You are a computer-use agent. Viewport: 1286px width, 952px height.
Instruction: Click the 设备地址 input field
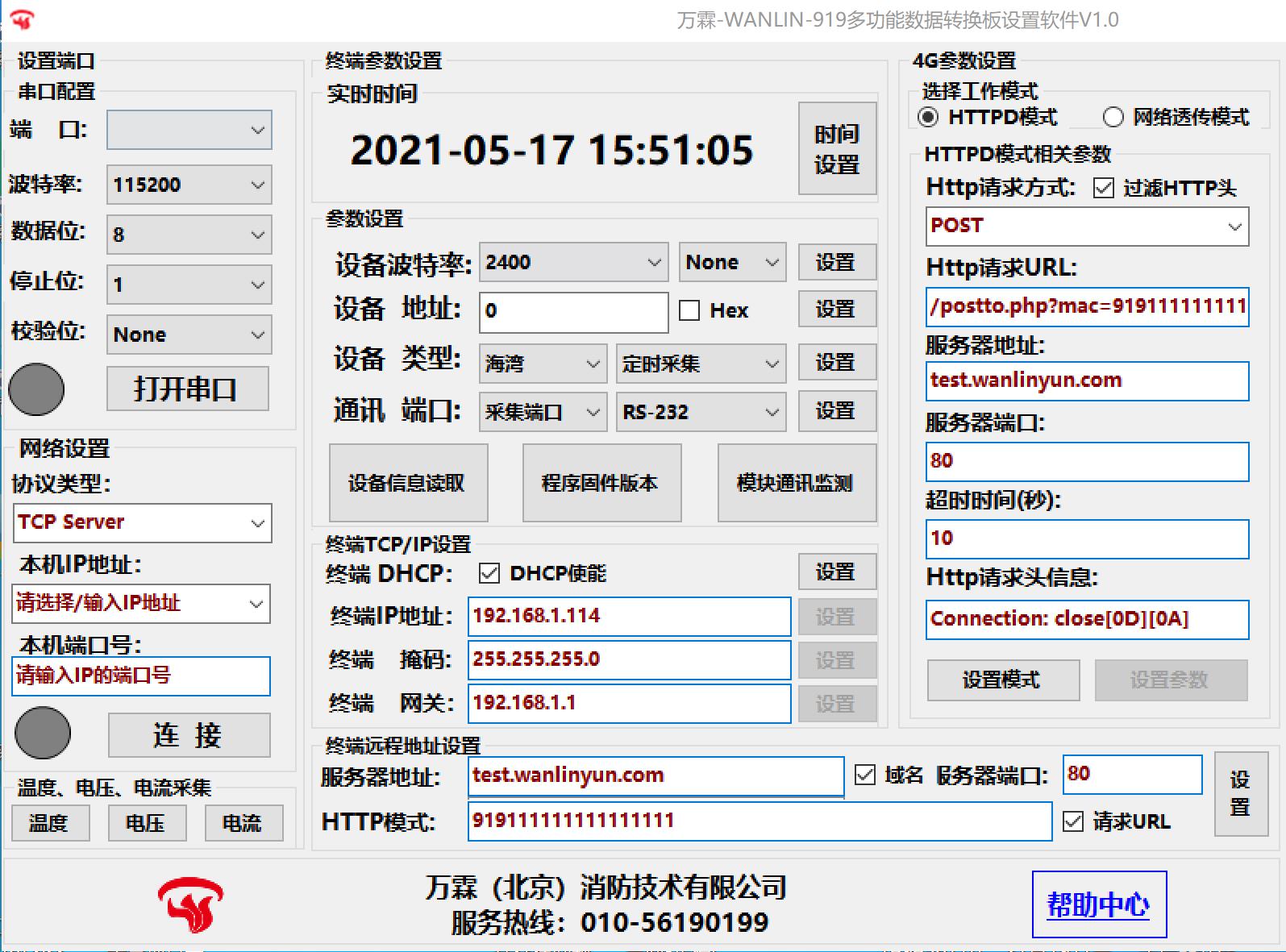pos(574,312)
